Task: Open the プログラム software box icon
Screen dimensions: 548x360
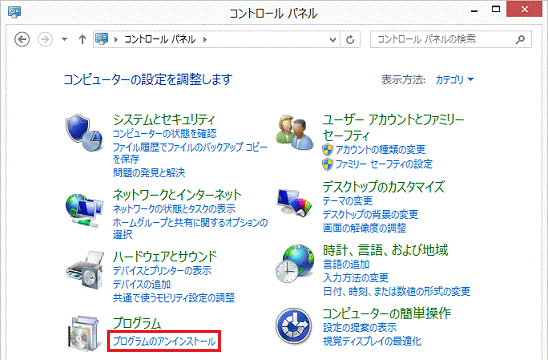Action: coord(84,334)
